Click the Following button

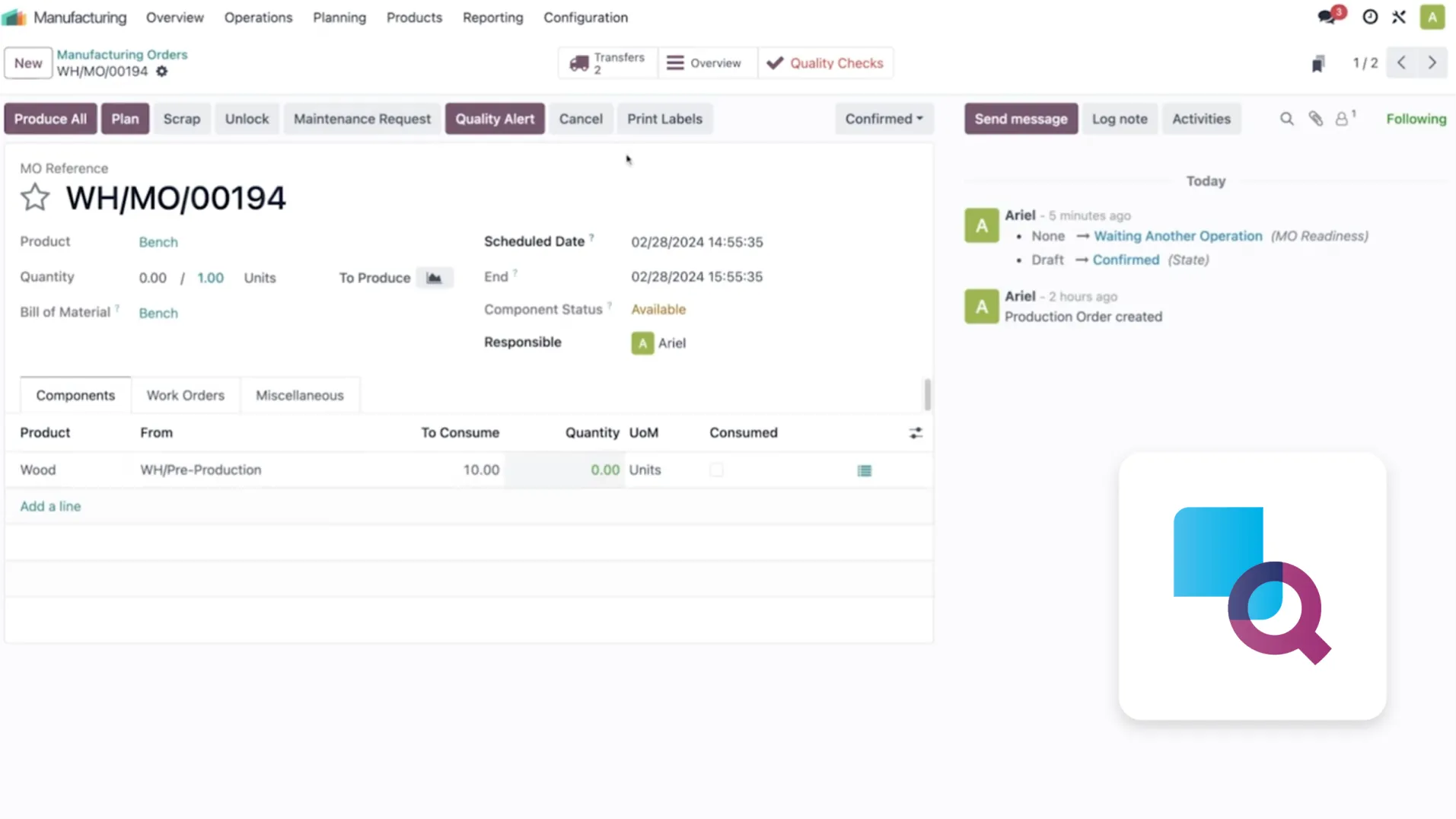tap(1416, 119)
